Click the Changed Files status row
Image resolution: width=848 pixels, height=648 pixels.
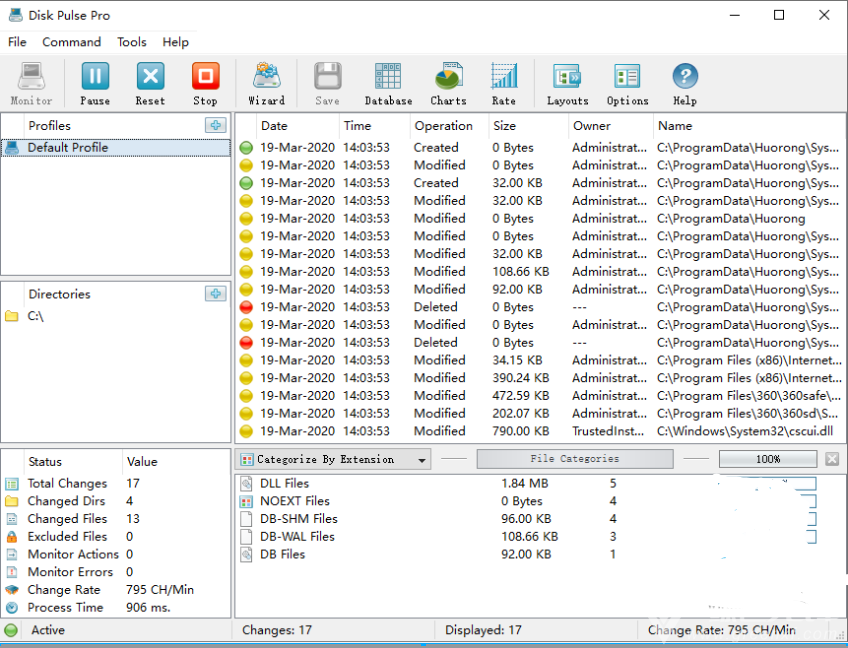(x=116, y=519)
